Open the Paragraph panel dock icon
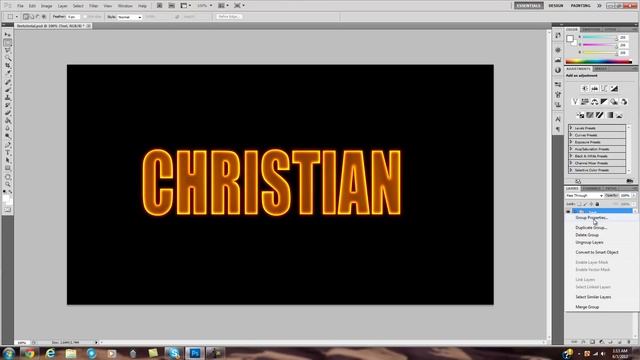The image size is (640, 360). pyautogui.click(x=558, y=129)
